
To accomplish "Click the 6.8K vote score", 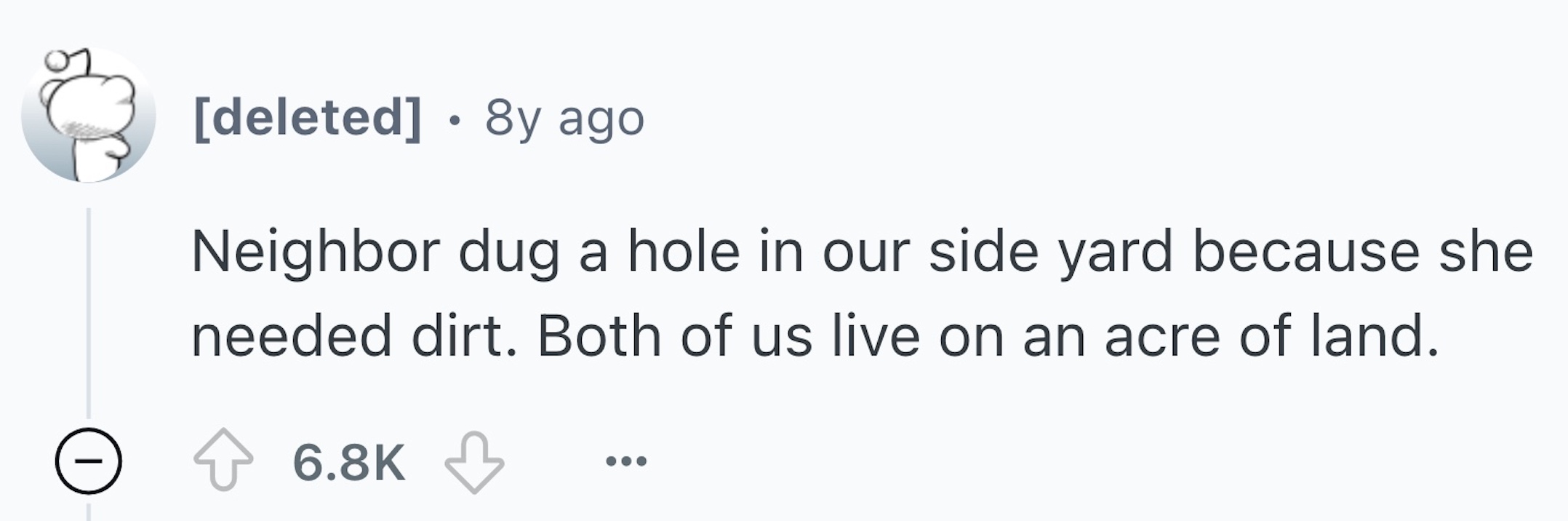I will [349, 461].
